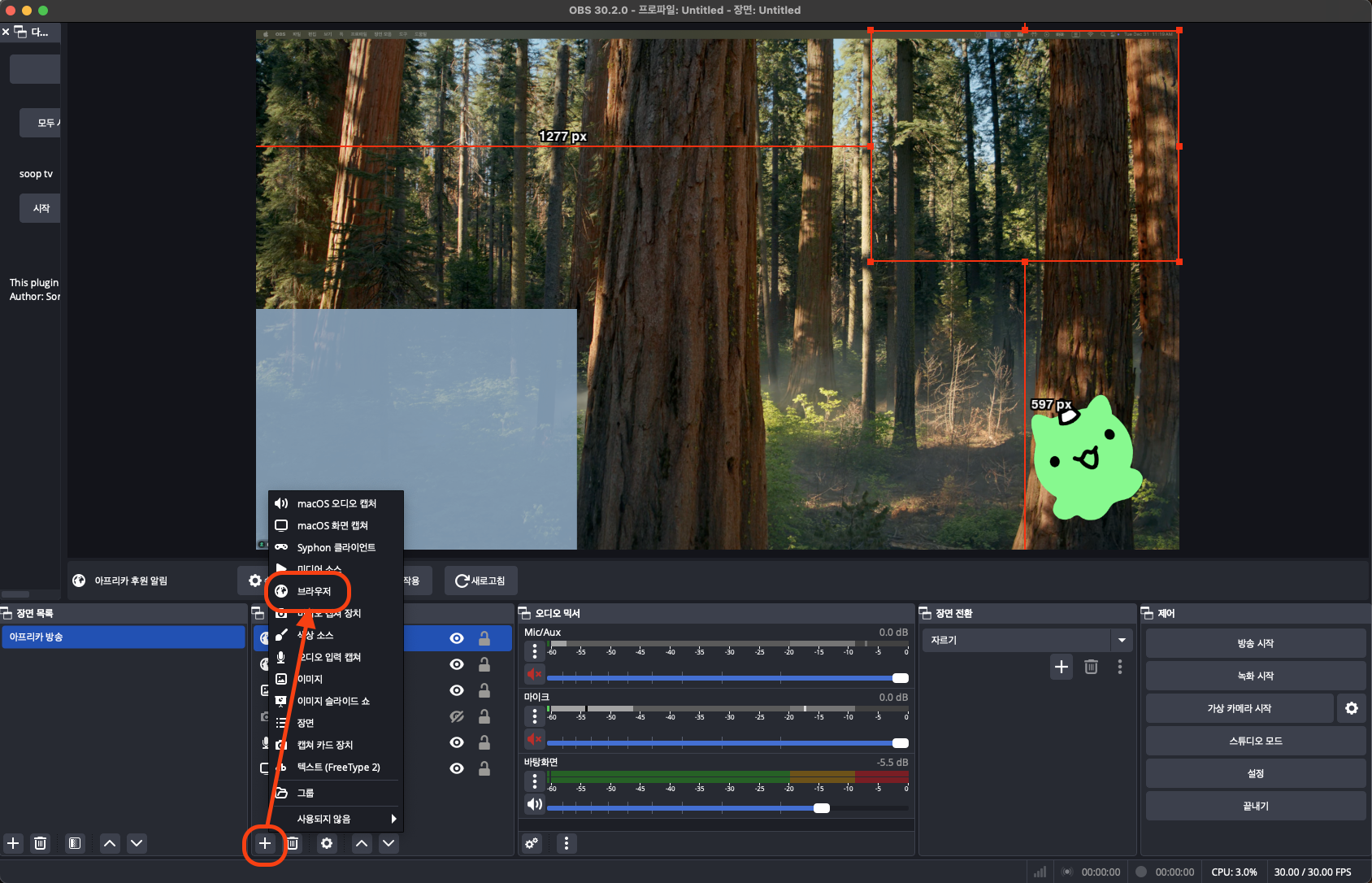Remove scene transition with trash icon
The height and width of the screenshot is (883, 1372).
(1091, 667)
